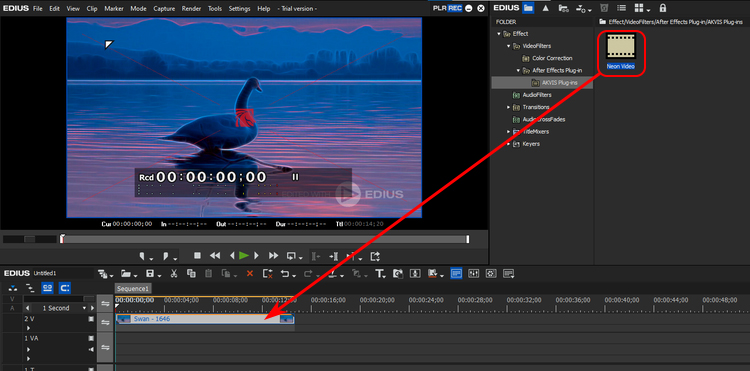This screenshot has height=371, width=750.
Task: Step to the next frame
Action: [256, 256]
